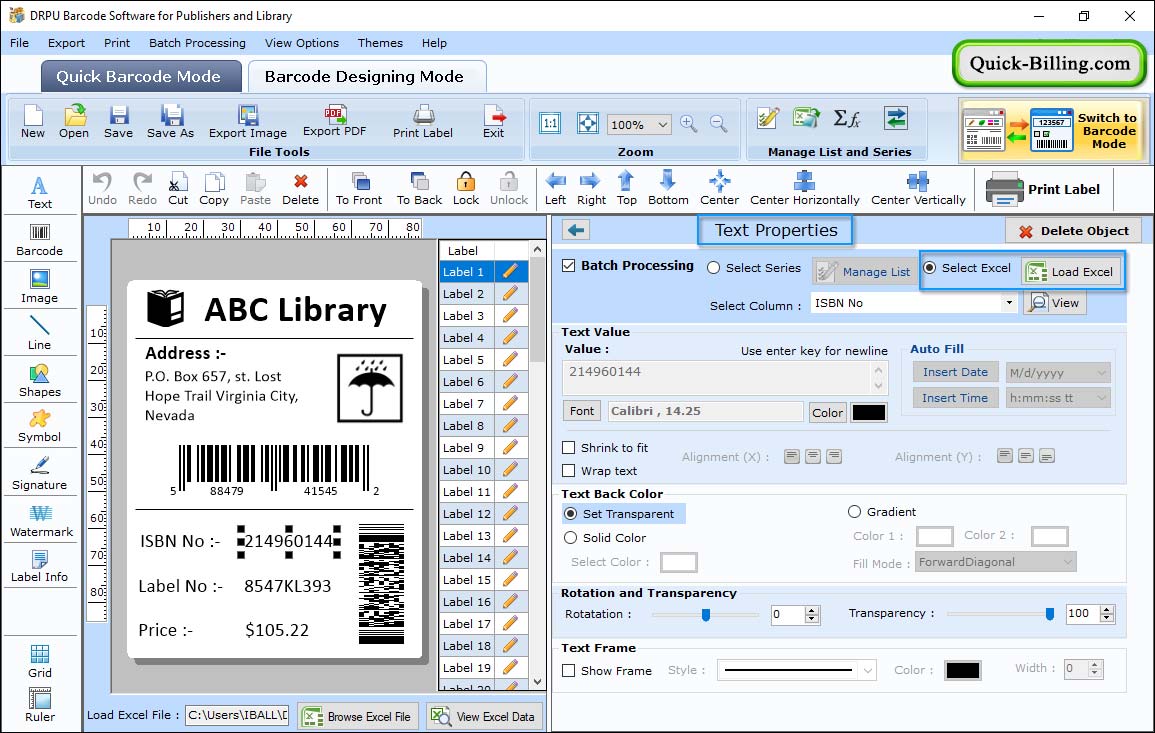Click the Insert Date button

tap(955, 372)
